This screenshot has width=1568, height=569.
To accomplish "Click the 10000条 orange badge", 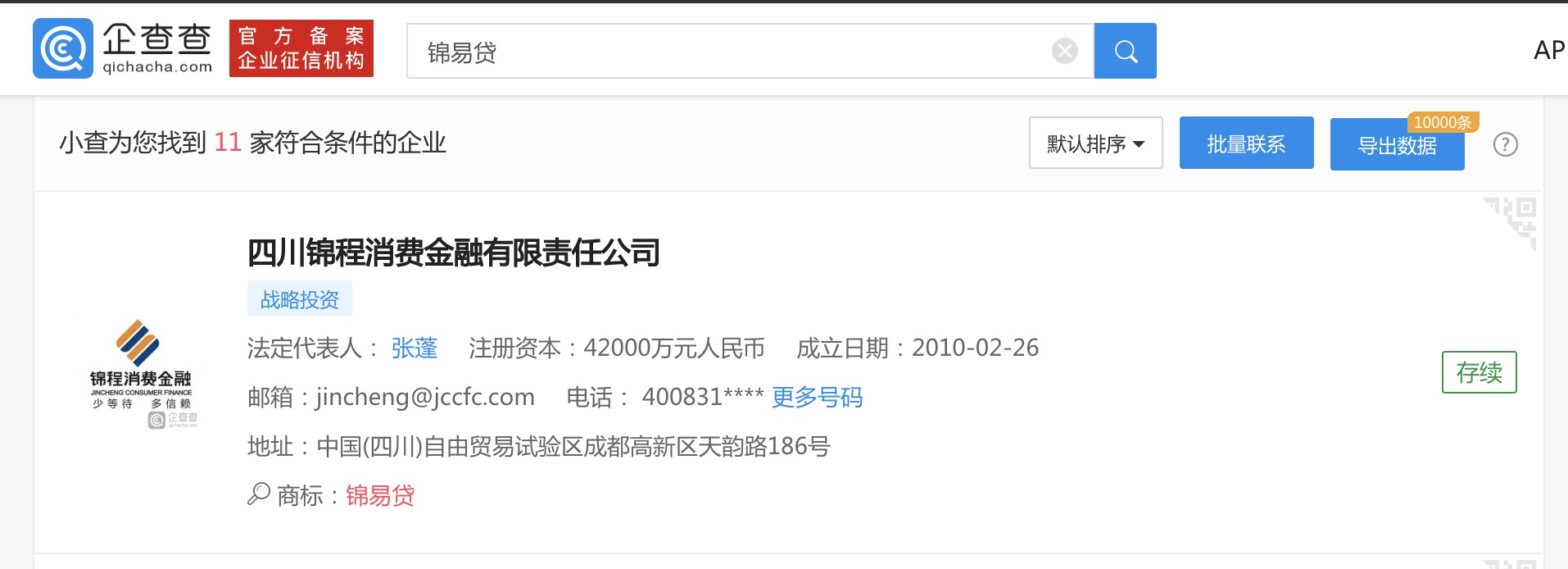I will tap(1443, 122).
